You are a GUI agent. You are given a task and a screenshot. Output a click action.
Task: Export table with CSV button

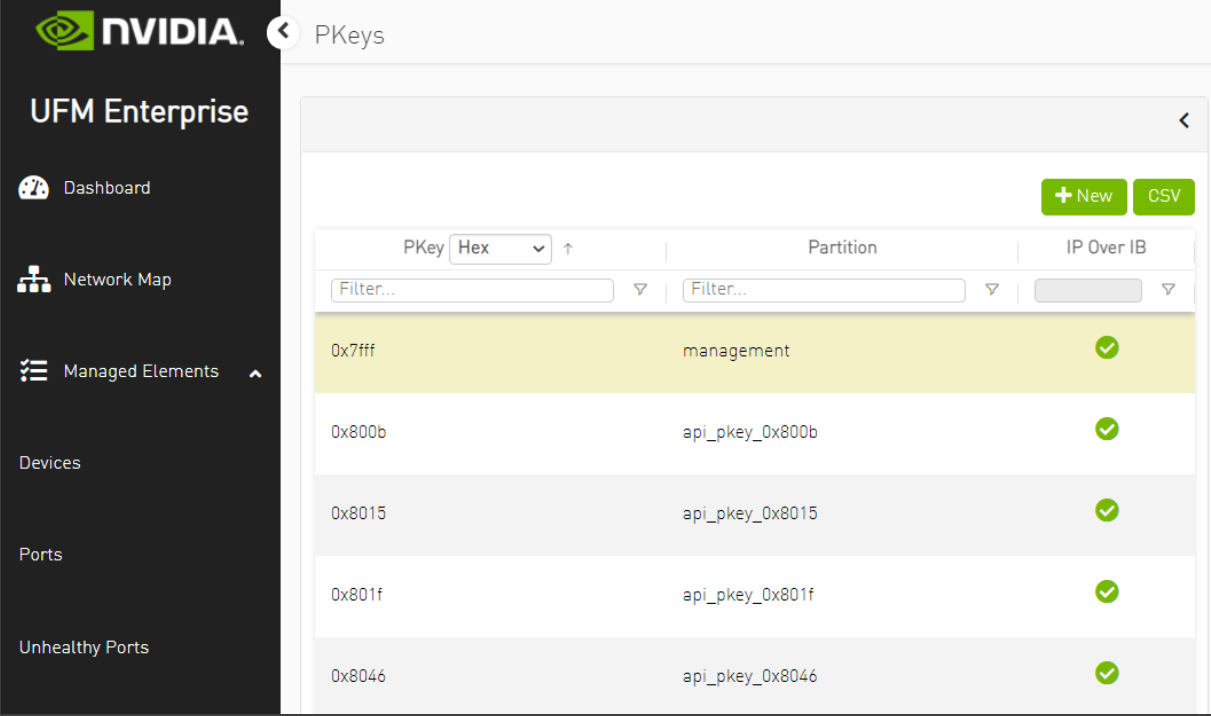click(1163, 197)
